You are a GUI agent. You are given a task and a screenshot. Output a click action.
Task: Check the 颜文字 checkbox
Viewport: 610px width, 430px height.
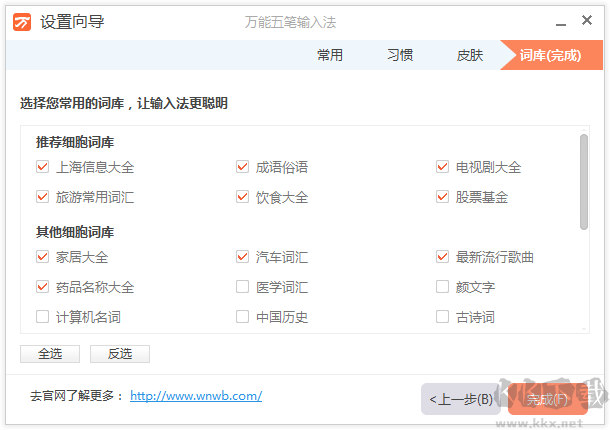(442, 287)
